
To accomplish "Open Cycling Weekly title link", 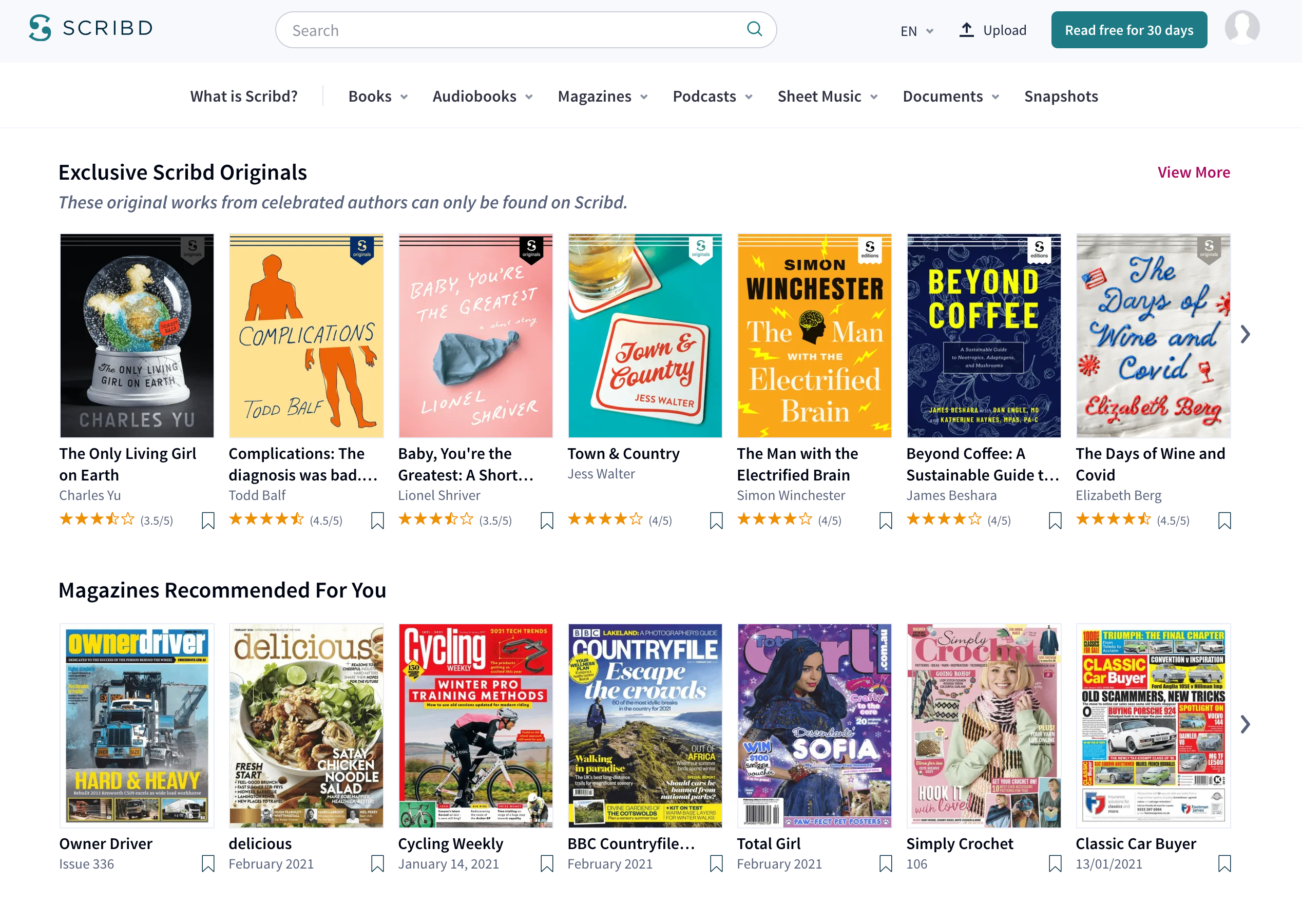I will [451, 844].
